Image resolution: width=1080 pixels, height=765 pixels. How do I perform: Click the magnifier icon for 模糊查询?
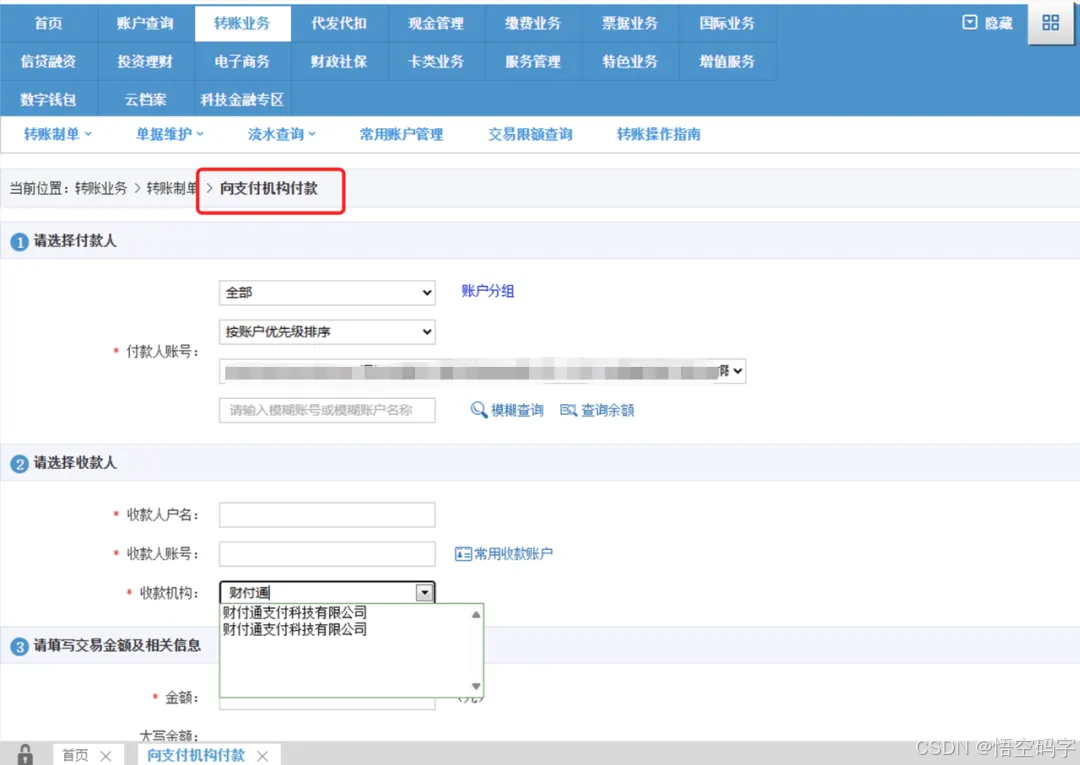478,410
